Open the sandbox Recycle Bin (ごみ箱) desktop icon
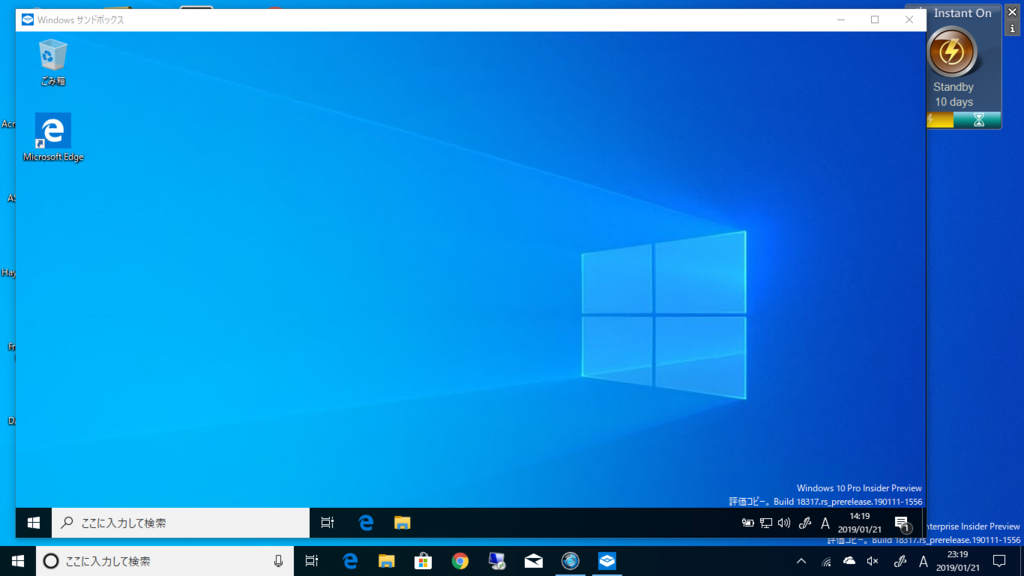The image size is (1024, 576). 53,62
